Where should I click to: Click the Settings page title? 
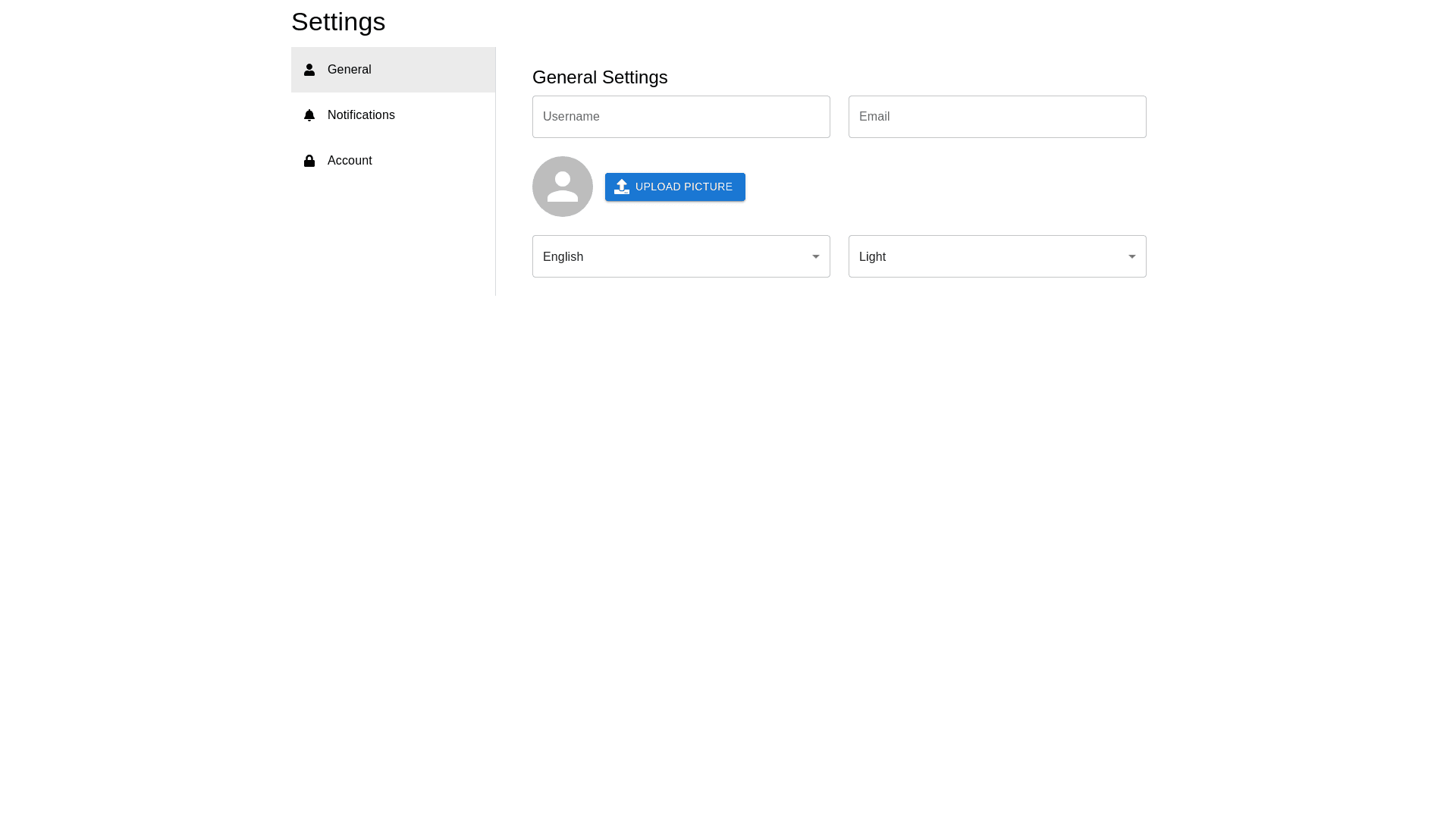click(x=338, y=21)
